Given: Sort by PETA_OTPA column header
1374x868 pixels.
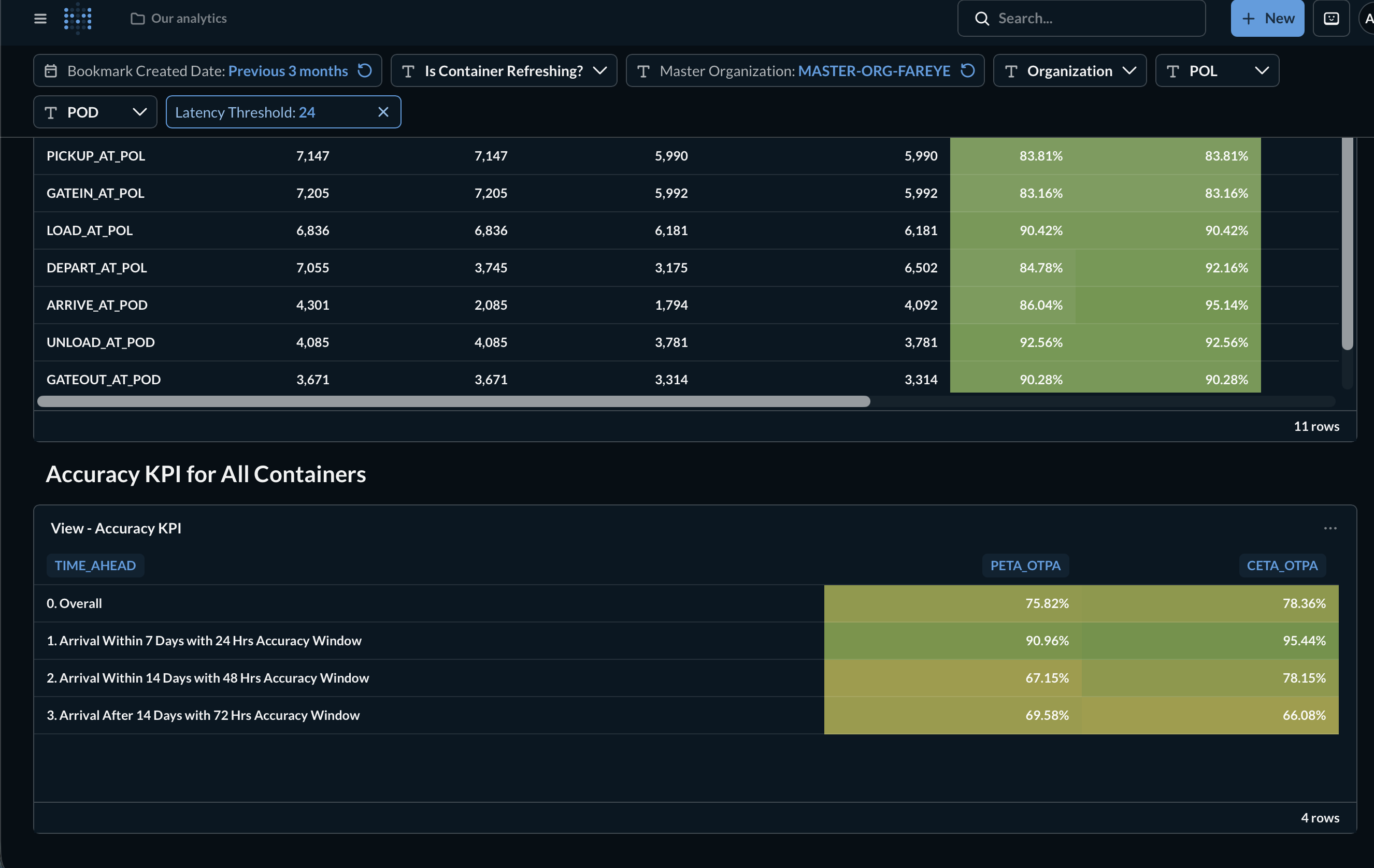Looking at the screenshot, I should click(x=1025, y=565).
